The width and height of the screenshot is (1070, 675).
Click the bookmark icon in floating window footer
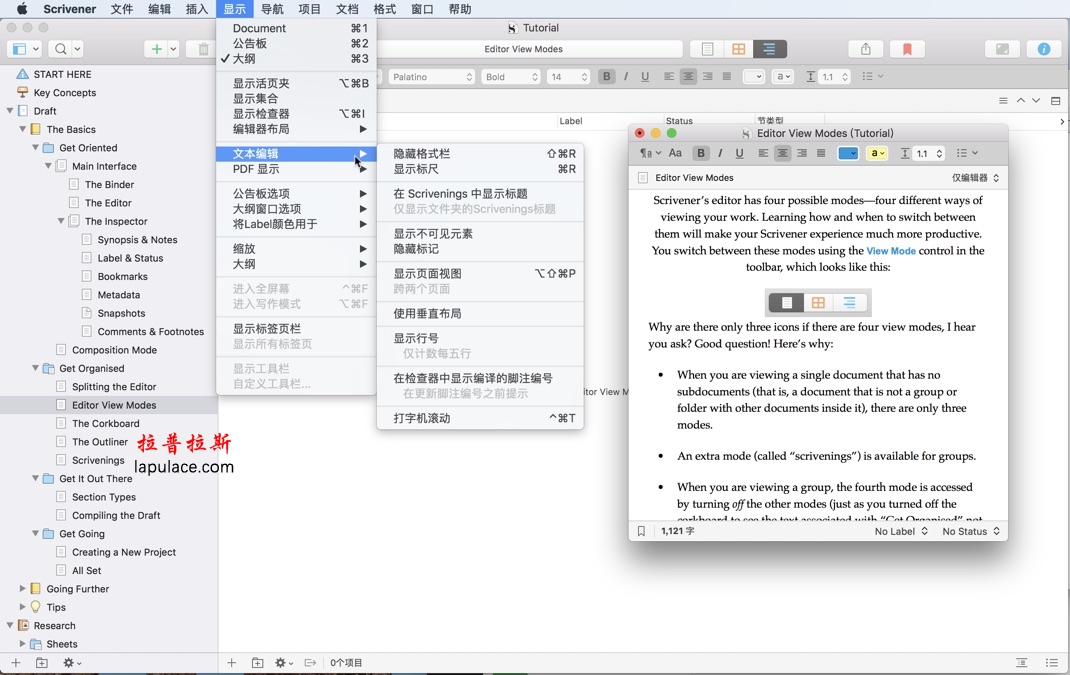coord(641,531)
